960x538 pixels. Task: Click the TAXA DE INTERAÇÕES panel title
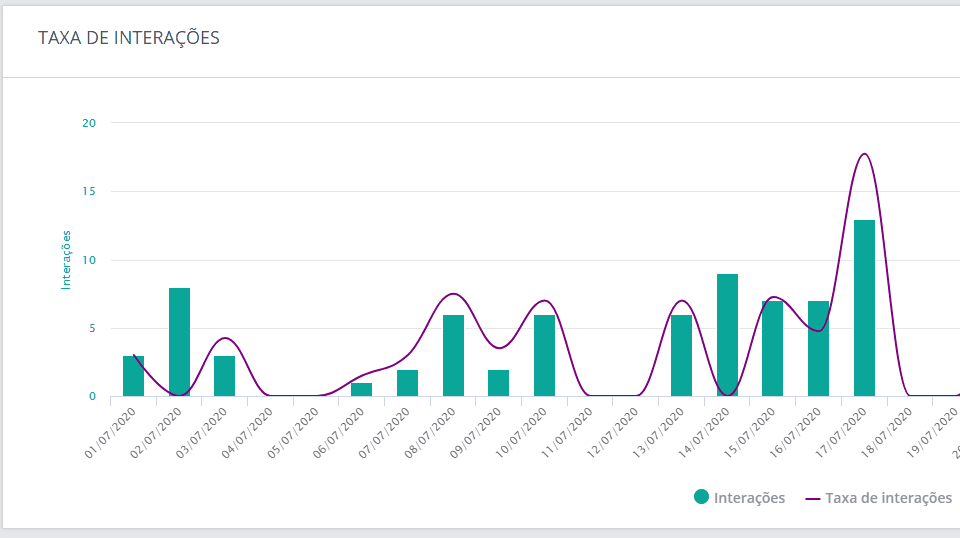(x=129, y=38)
